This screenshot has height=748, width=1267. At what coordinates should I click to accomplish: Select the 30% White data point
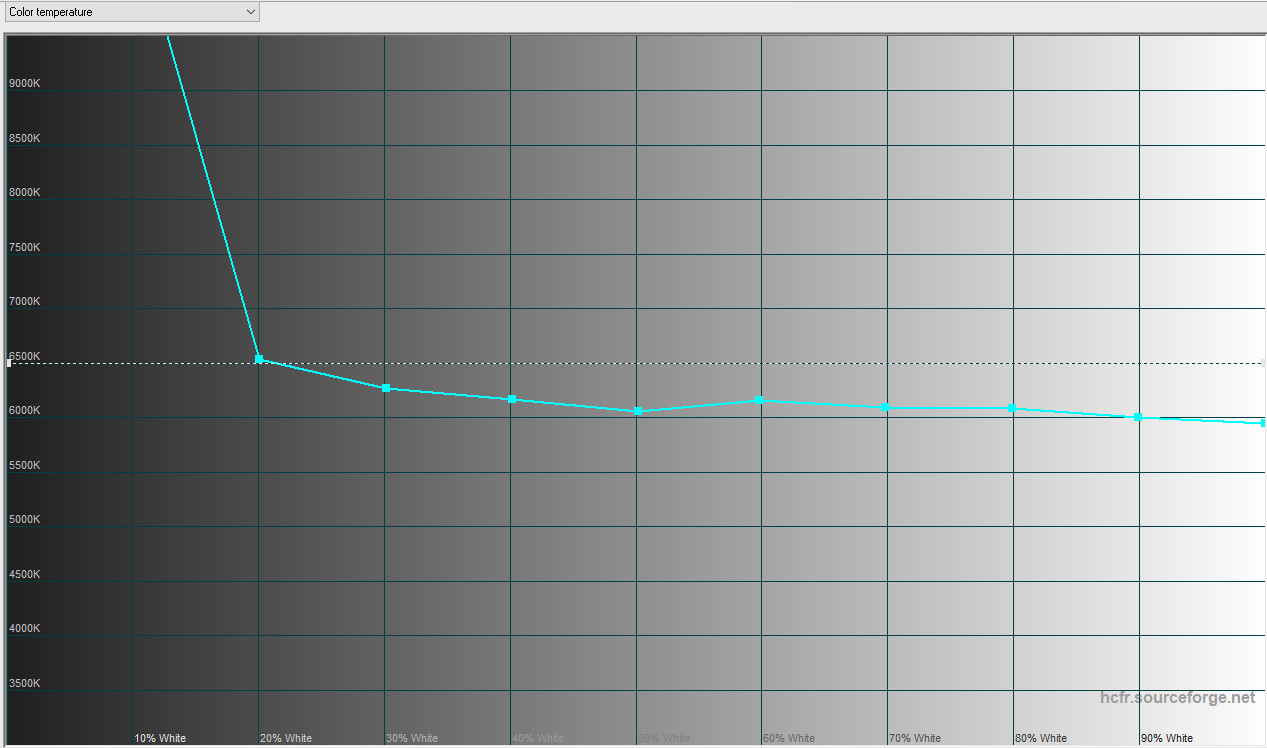pyautogui.click(x=386, y=388)
